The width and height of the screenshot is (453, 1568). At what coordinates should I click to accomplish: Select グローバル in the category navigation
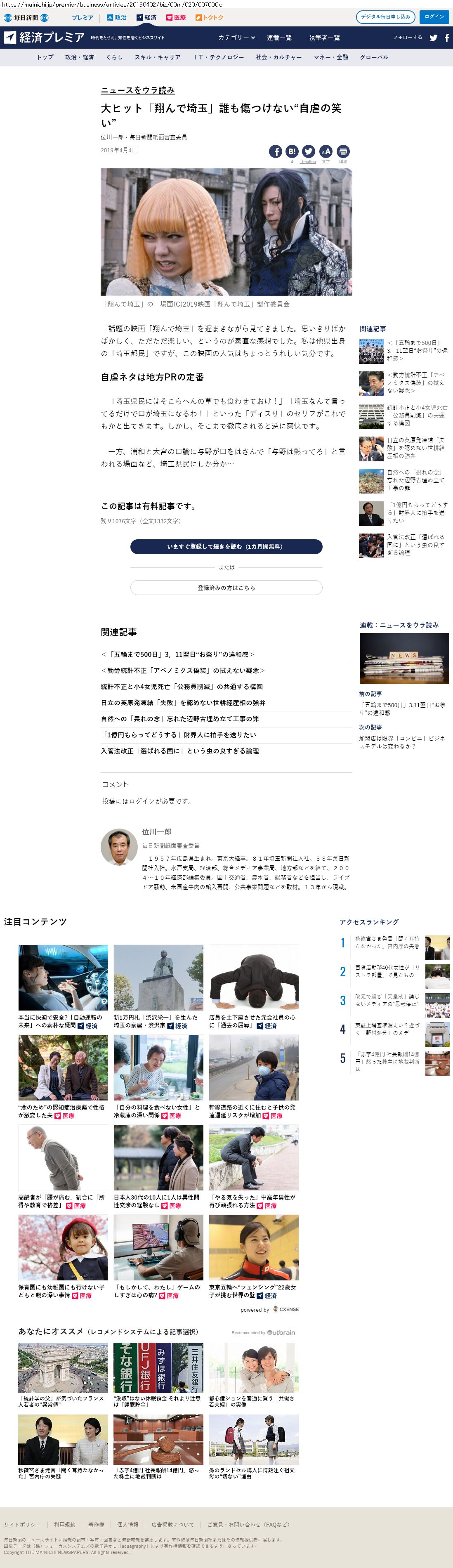tap(374, 57)
